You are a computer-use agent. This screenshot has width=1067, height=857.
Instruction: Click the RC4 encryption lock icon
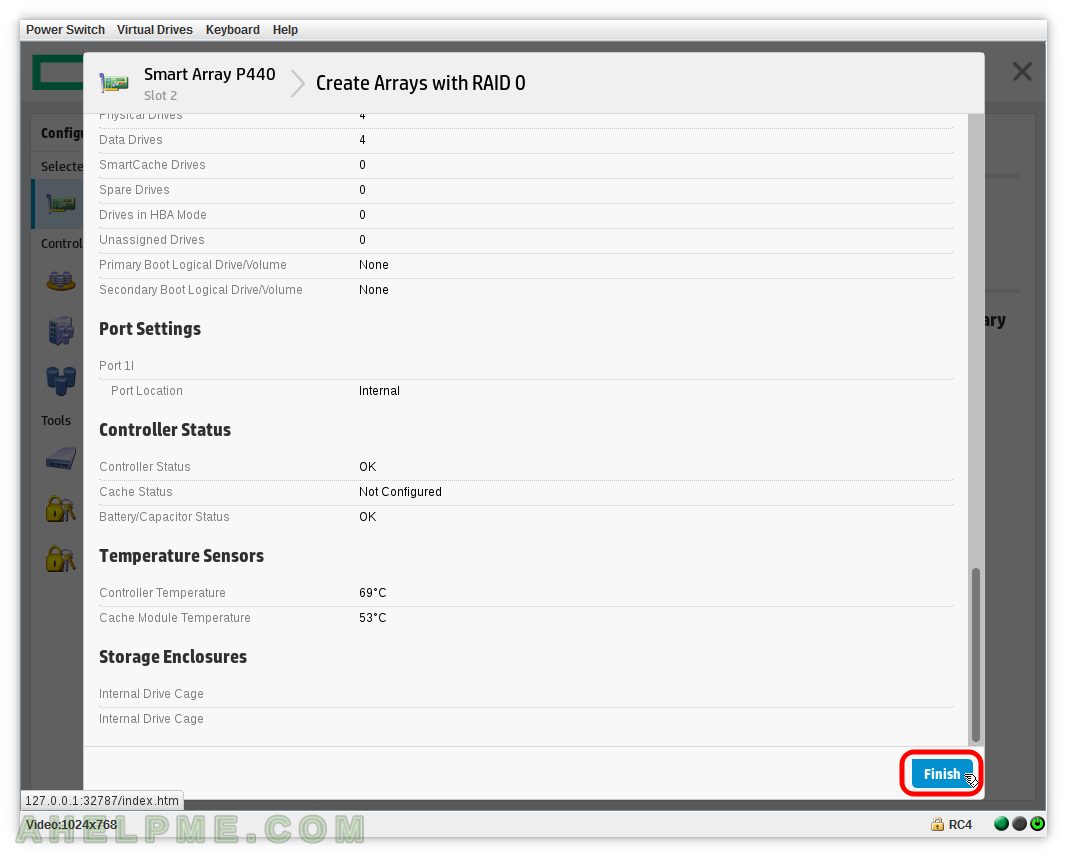pyautogui.click(x=937, y=824)
